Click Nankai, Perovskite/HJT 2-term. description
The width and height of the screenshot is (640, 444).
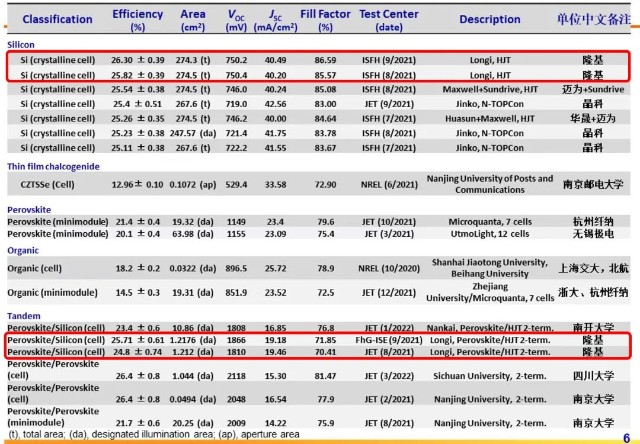(490, 328)
